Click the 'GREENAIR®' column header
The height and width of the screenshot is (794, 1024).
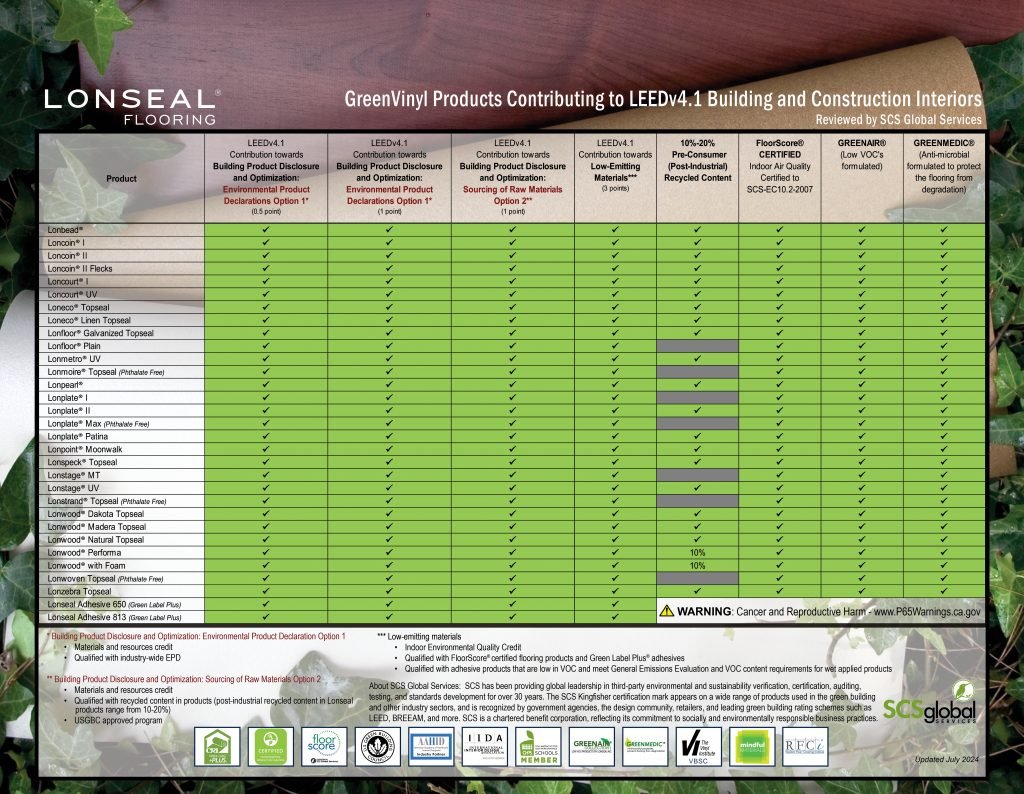point(862,143)
